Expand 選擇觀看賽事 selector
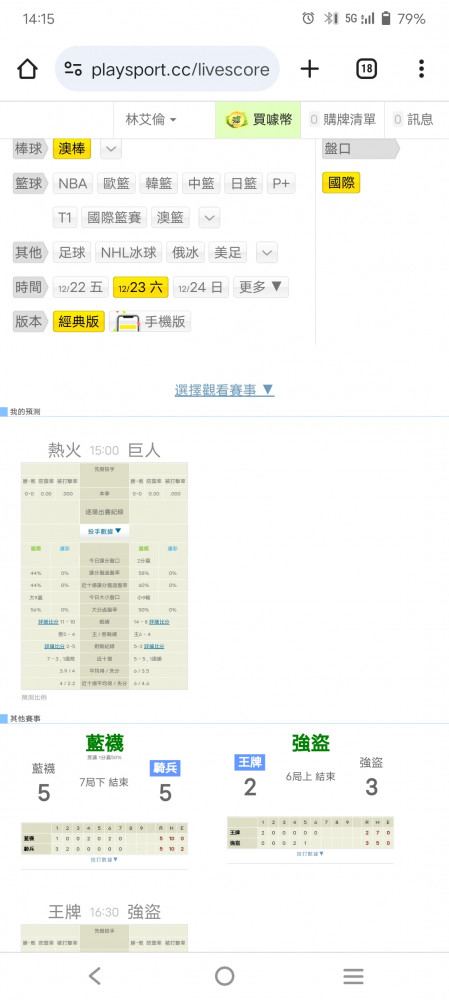Viewport: 449px width, 1000px height. [224, 390]
